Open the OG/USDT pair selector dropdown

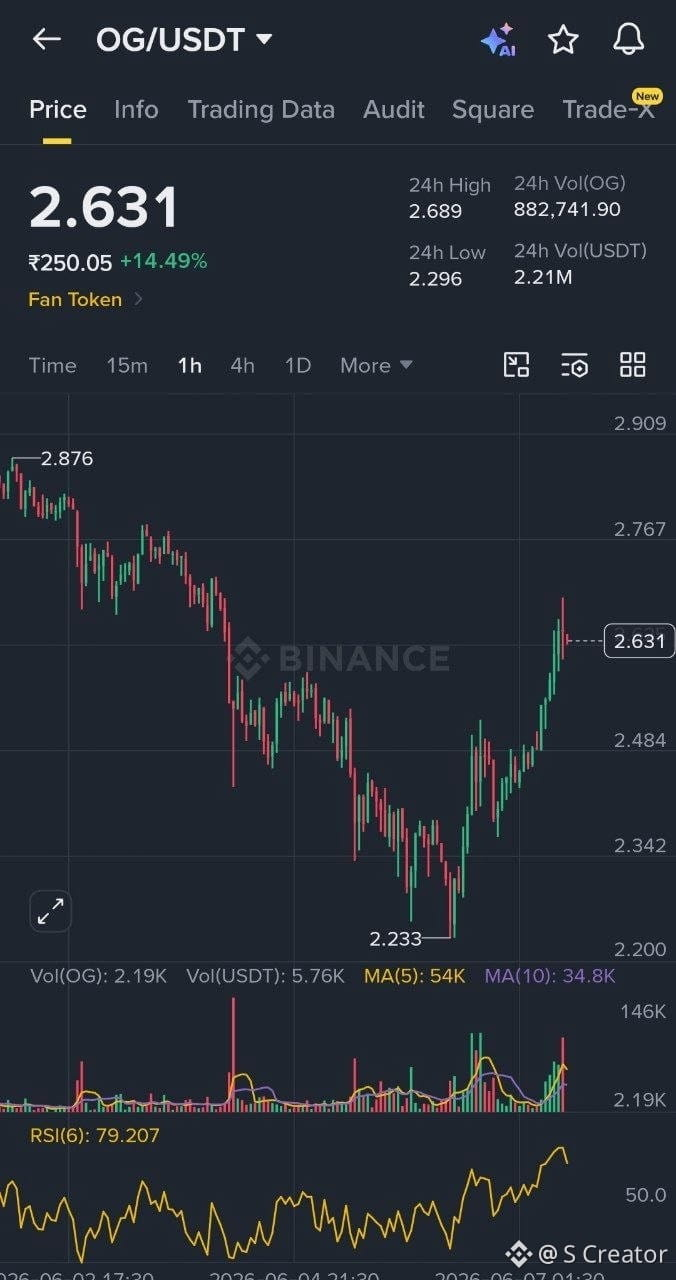(184, 40)
